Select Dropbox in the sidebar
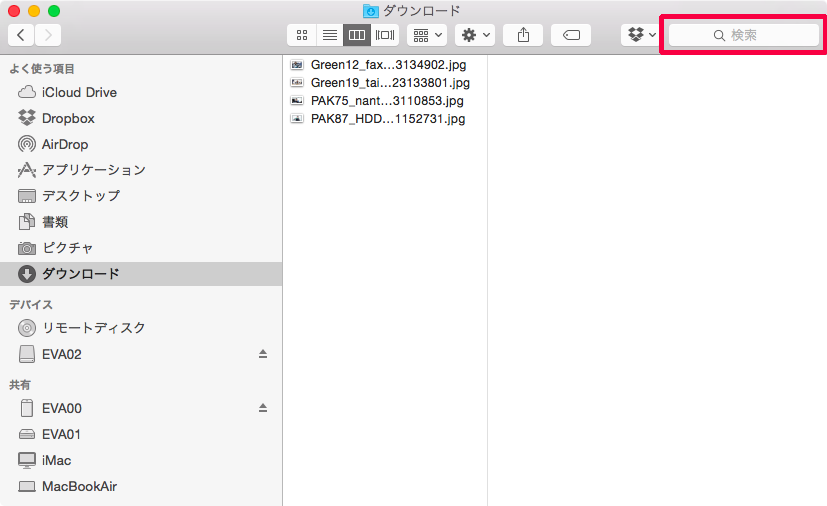827x506 pixels. coord(141,118)
